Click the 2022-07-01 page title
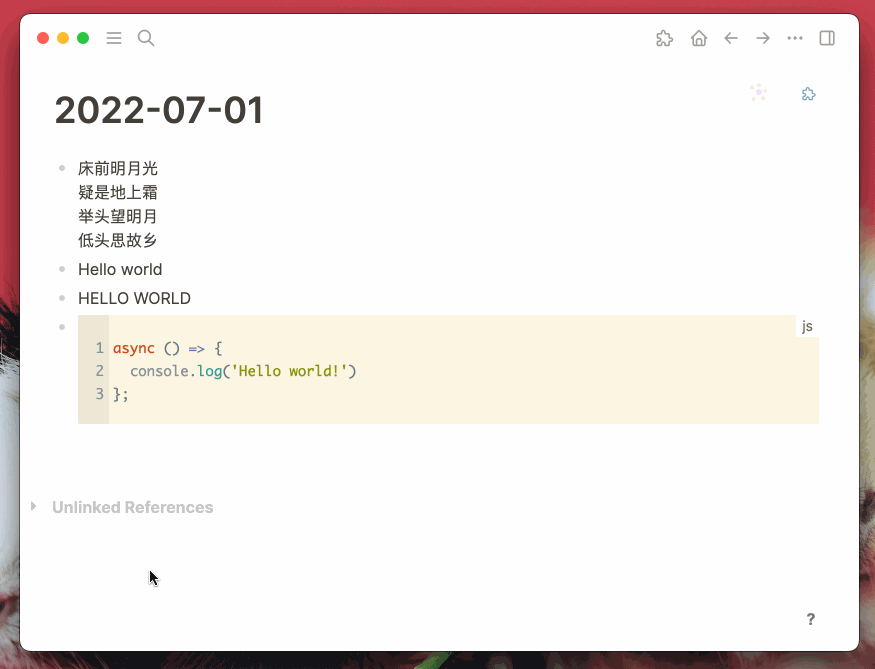 [x=159, y=110]
